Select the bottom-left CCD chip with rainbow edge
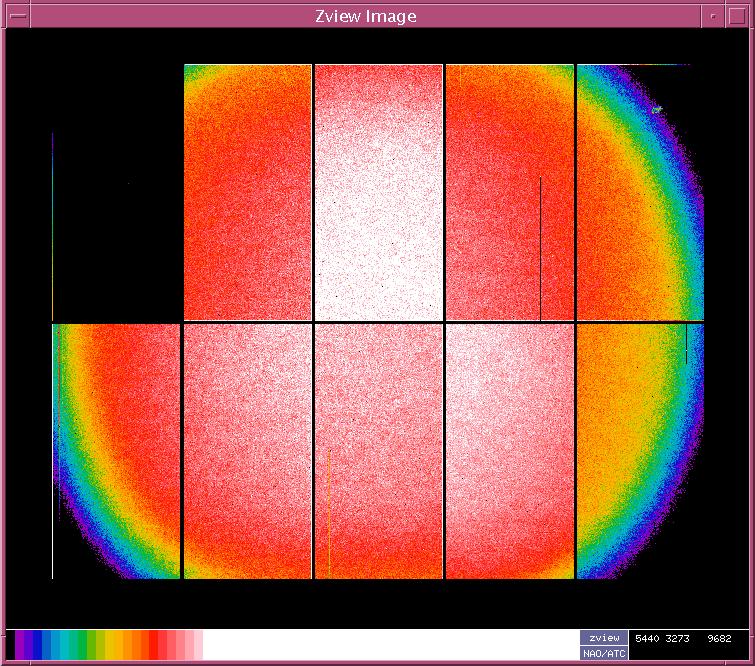Screen dimensions: 755x666 [116, 450]
